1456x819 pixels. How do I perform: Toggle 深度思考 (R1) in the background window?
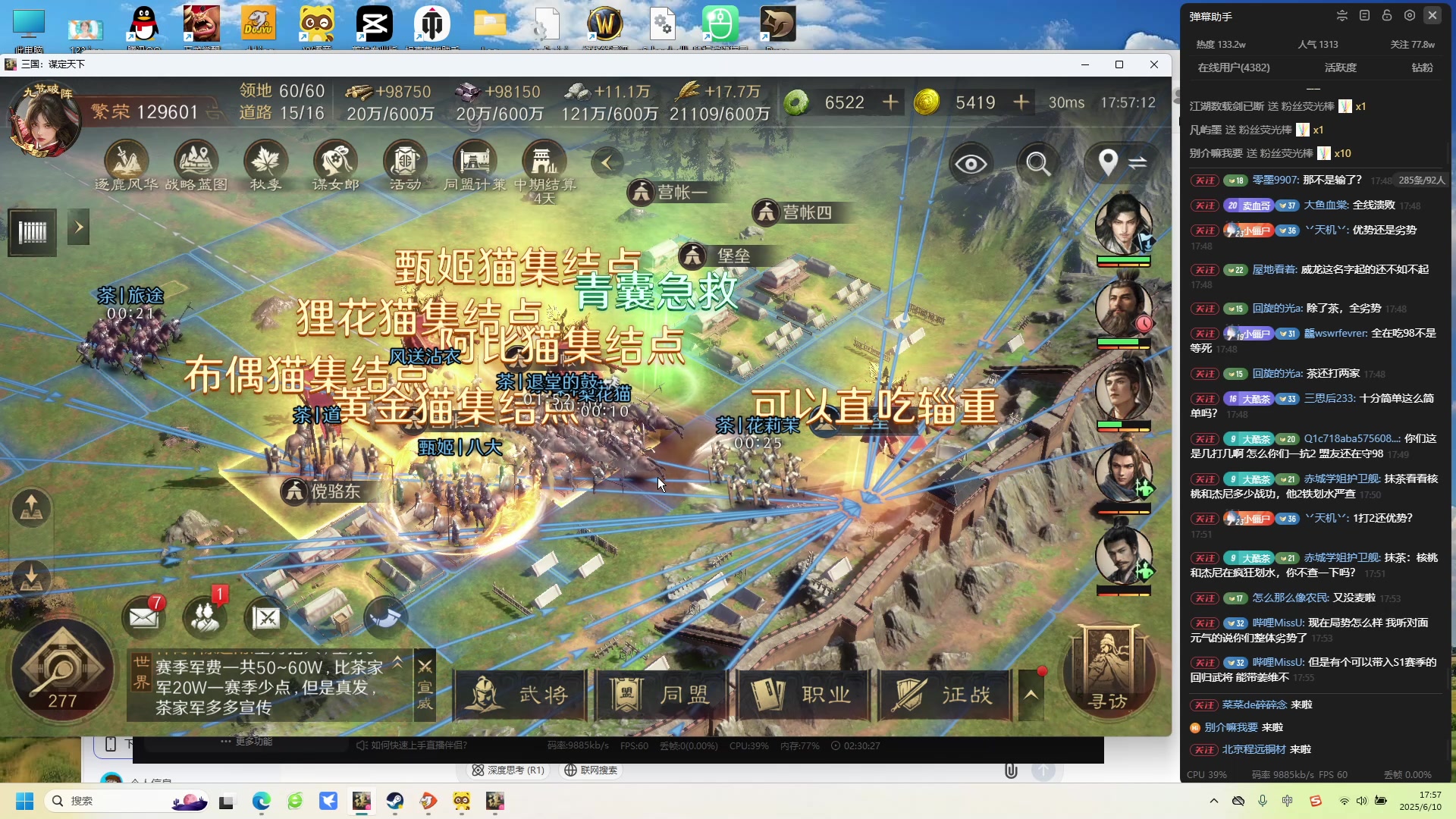508,770
